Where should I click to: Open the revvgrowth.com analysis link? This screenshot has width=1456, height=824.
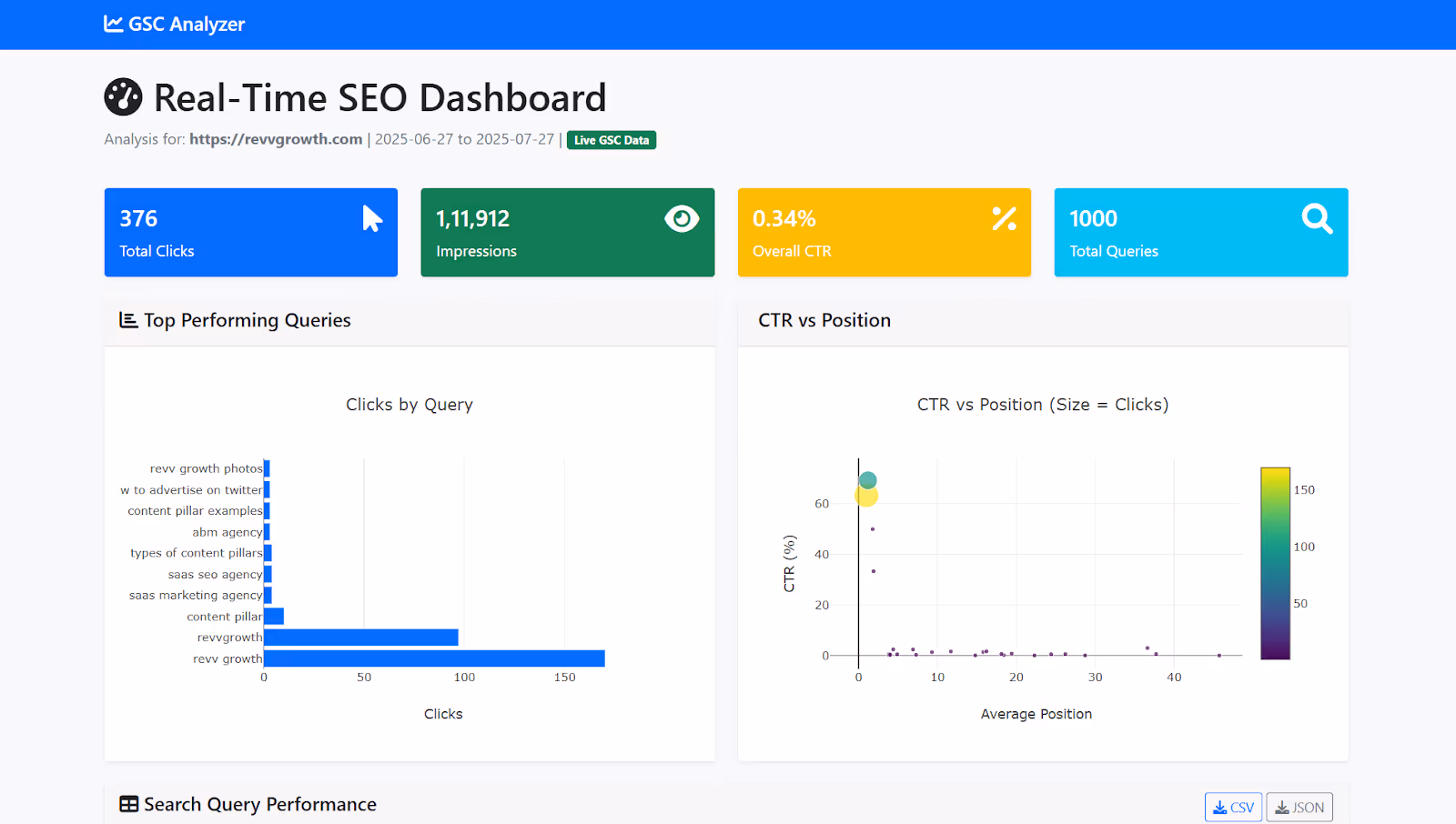tap(276, 139)
